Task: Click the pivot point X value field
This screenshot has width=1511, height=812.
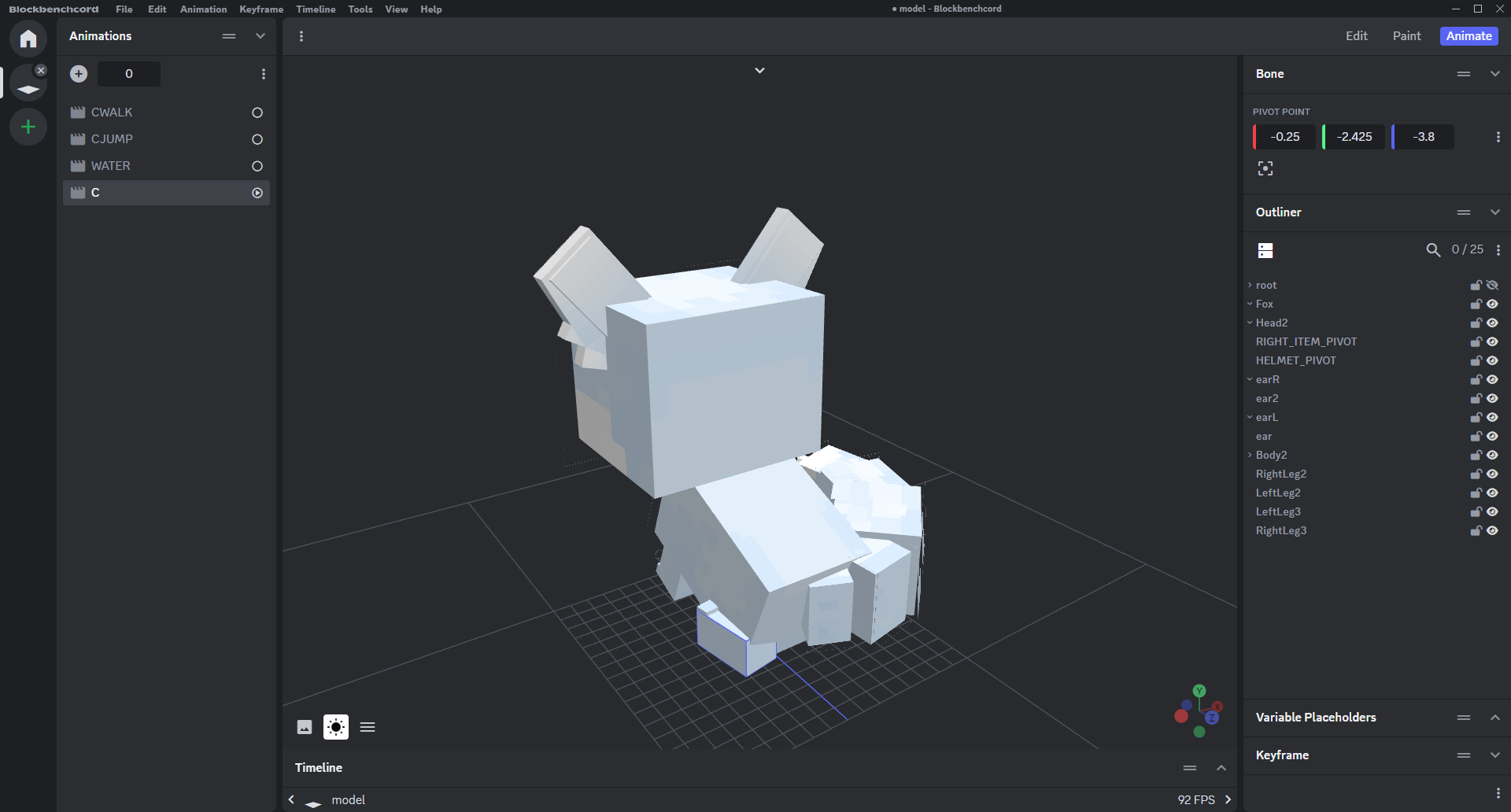Action: coord(1285,137)
